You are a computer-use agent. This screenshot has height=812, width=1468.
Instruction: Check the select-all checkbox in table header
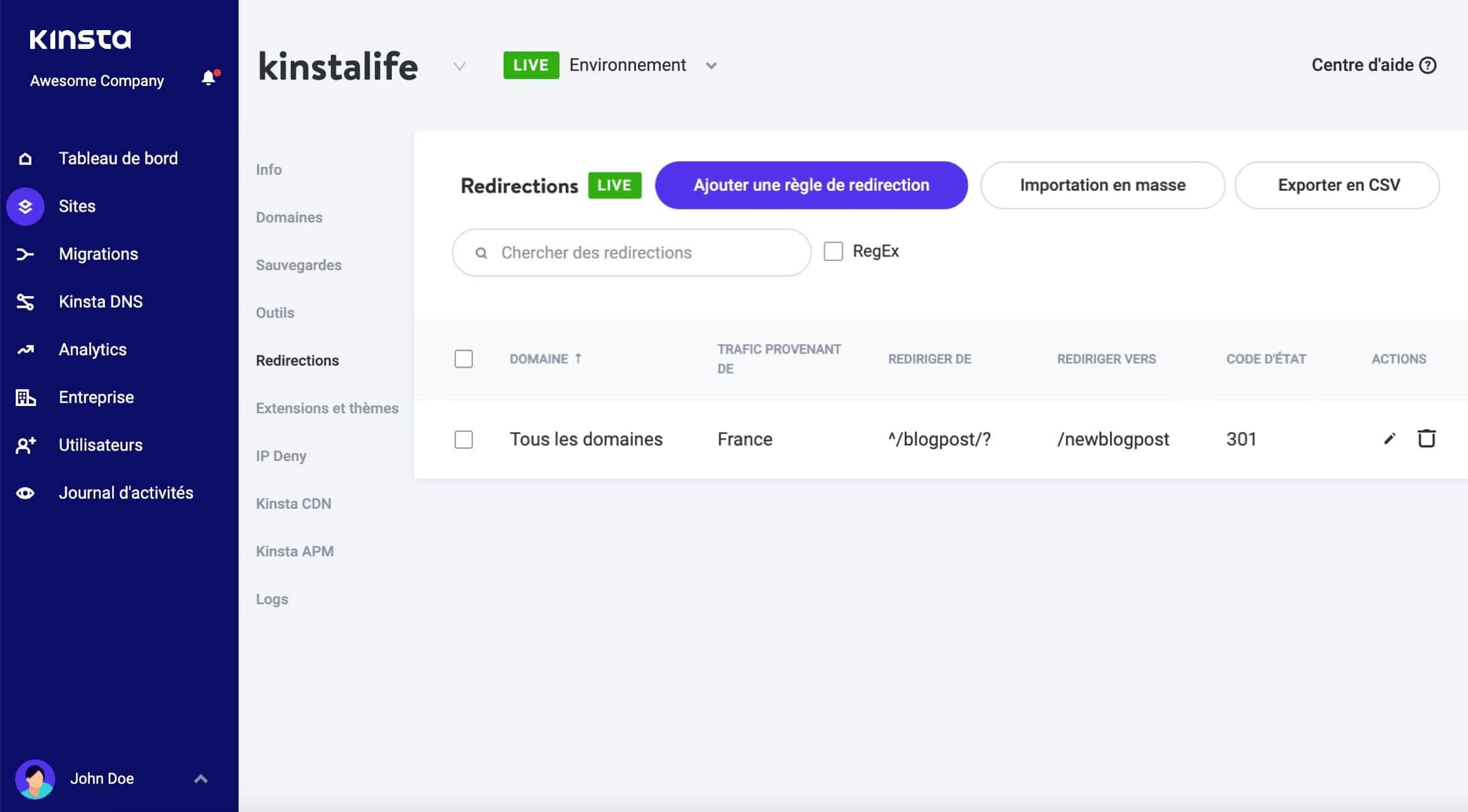click(x=463, y=358)
